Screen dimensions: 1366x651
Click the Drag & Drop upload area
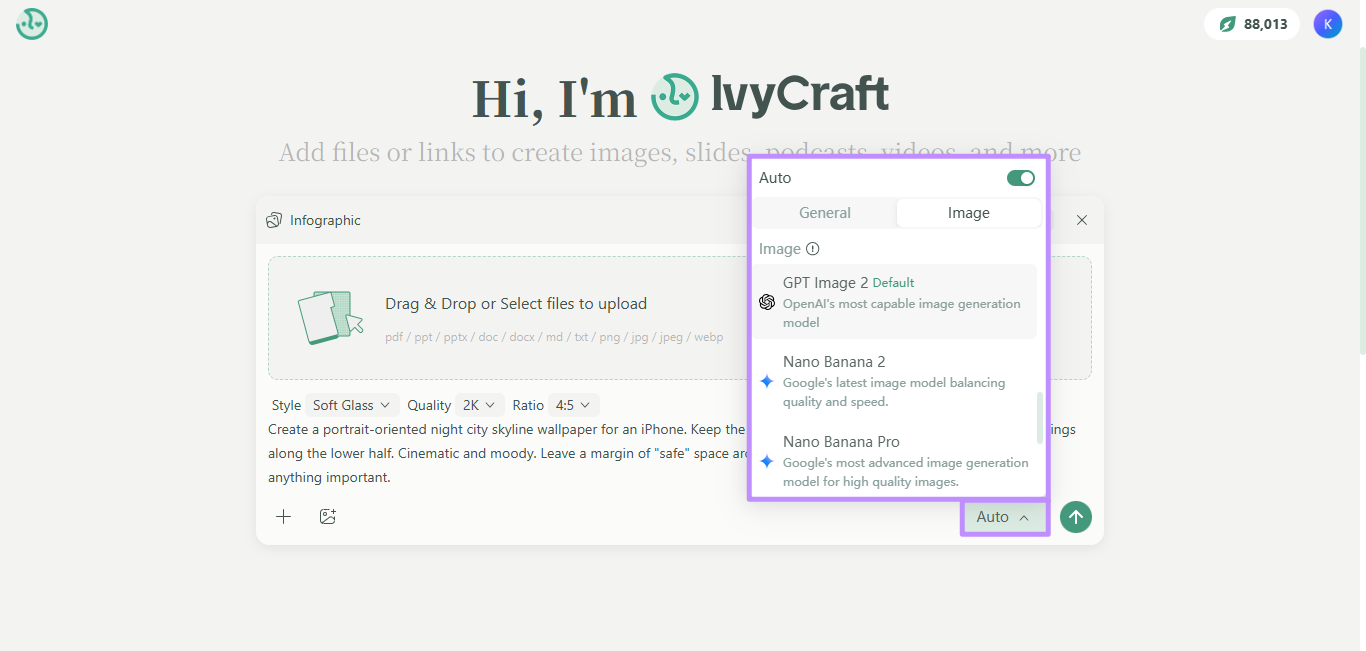(x=679, y=318)
